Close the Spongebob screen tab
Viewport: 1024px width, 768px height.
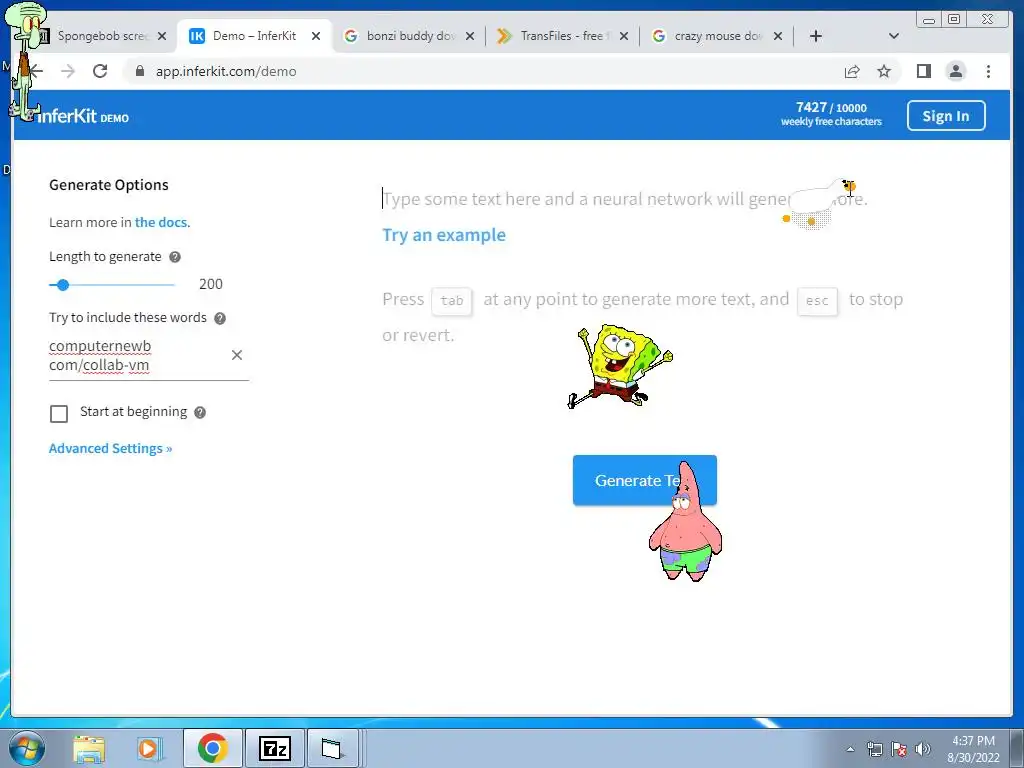point(162,36)
